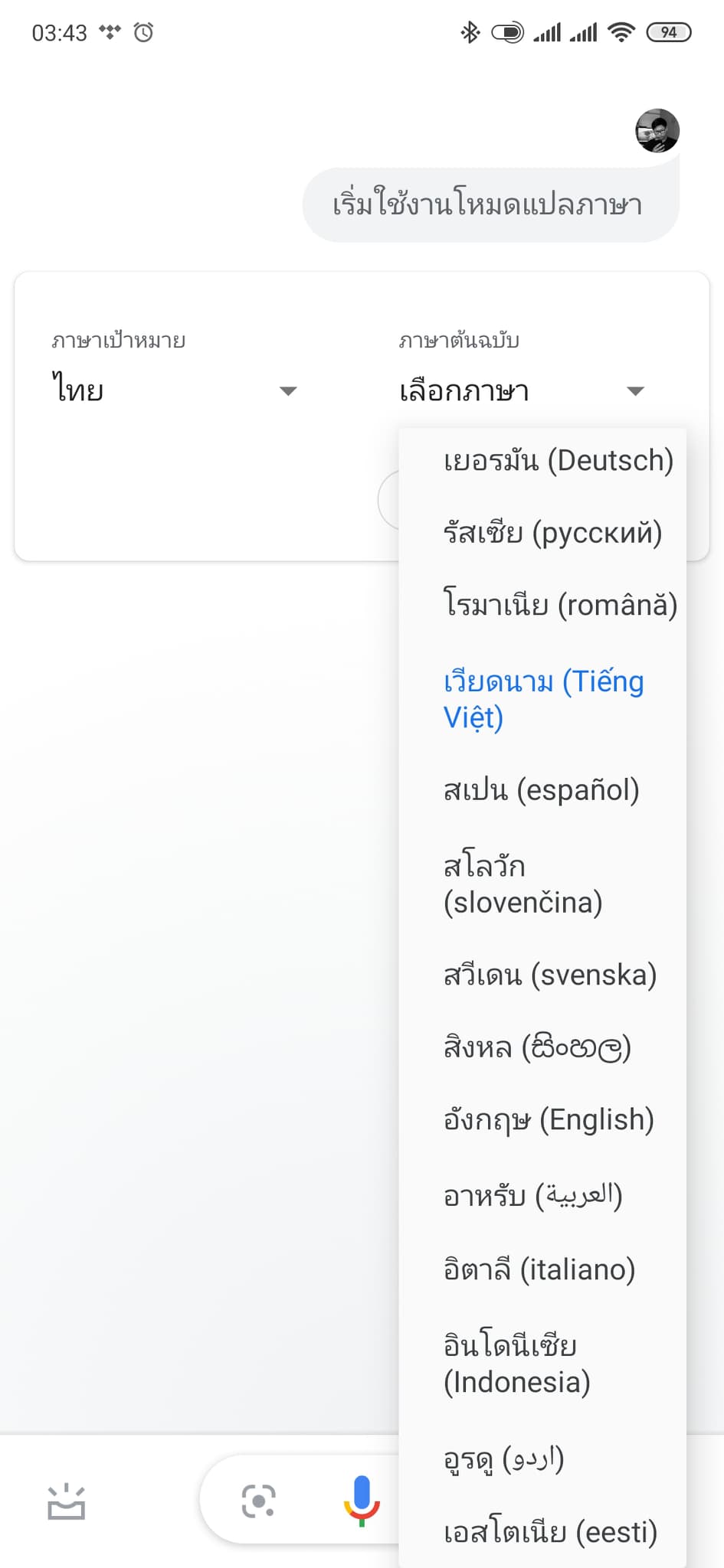
Task: Select อังกฤษ (English) from the list
Action: tap(549, 1120)
